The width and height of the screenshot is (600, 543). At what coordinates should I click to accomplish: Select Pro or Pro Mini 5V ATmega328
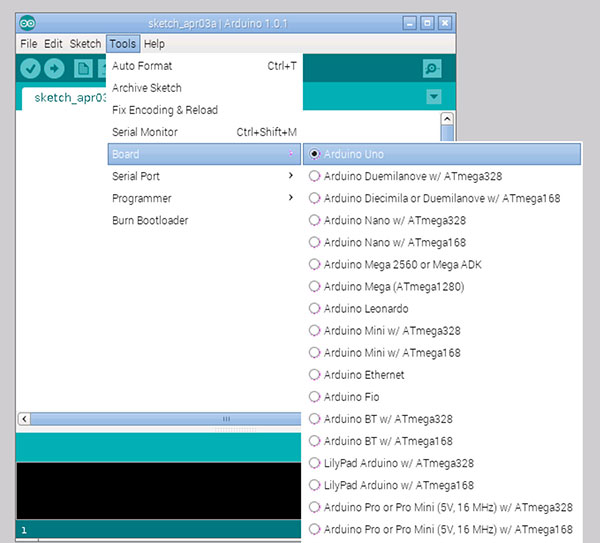coord(442,507)
